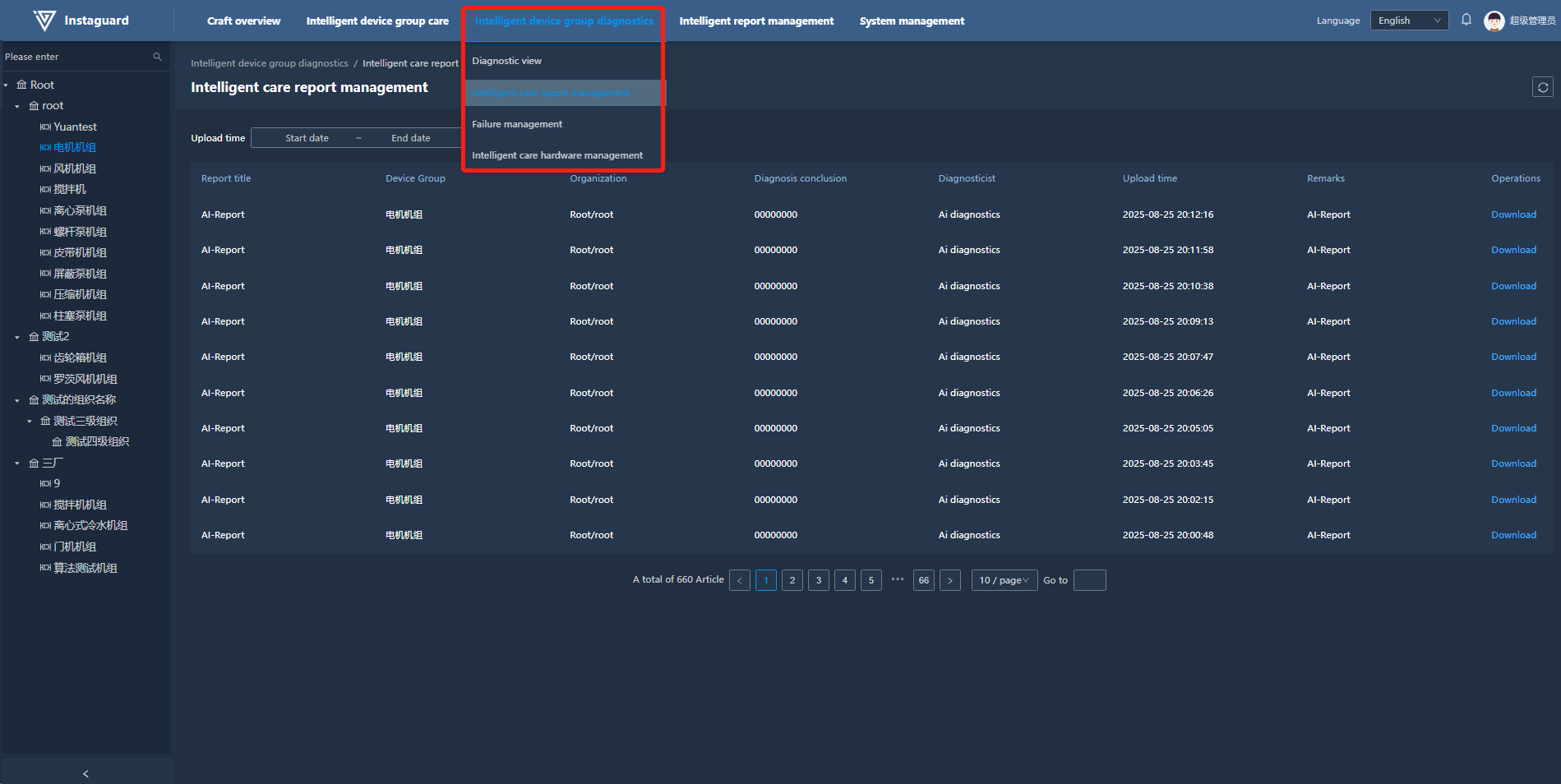Open Diagnostic view from dropdown menu
1561x784 pixels.
(x=506, y=61)
